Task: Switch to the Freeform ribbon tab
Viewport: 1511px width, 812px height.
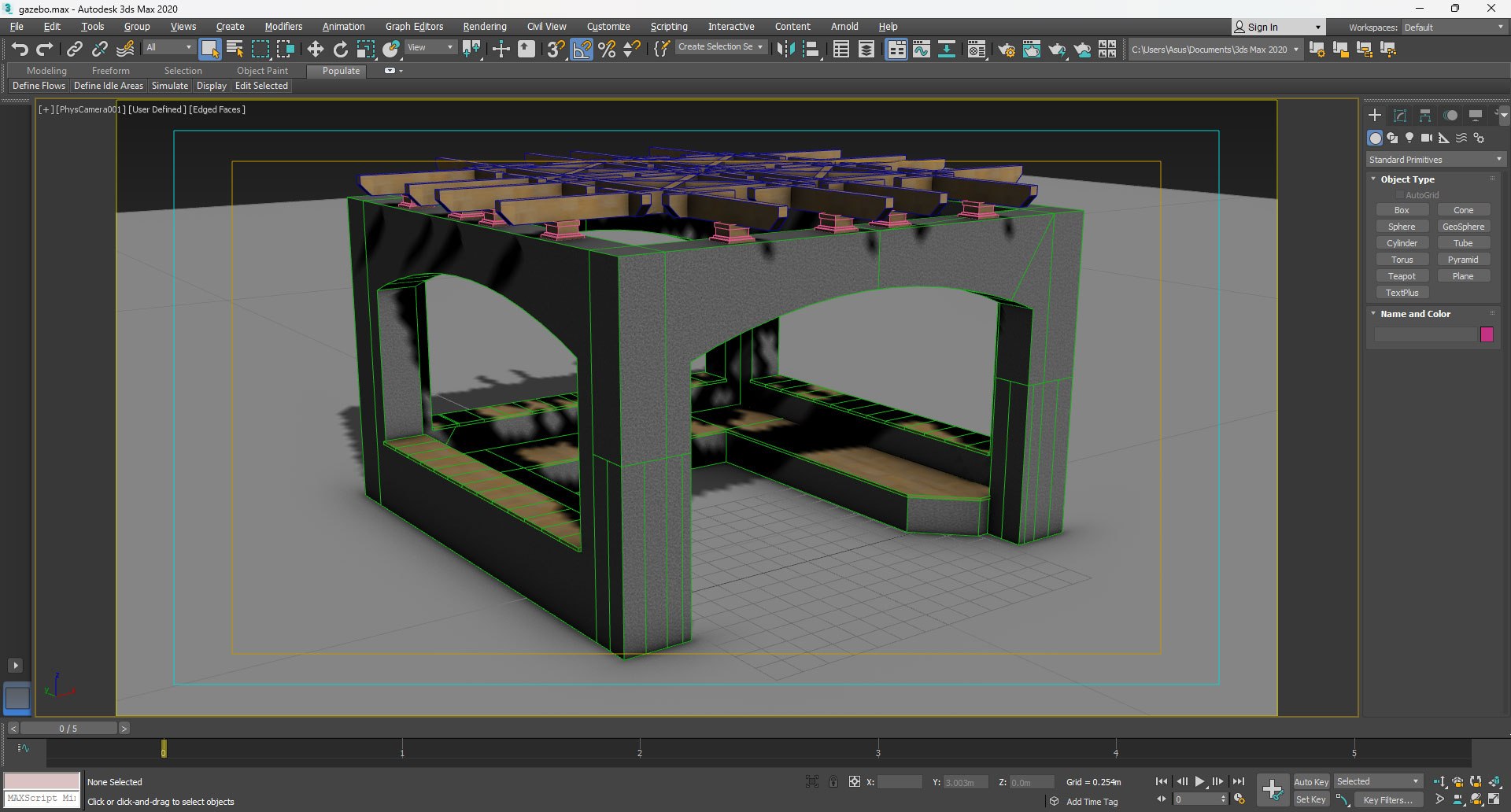Action: click(110, 71)
